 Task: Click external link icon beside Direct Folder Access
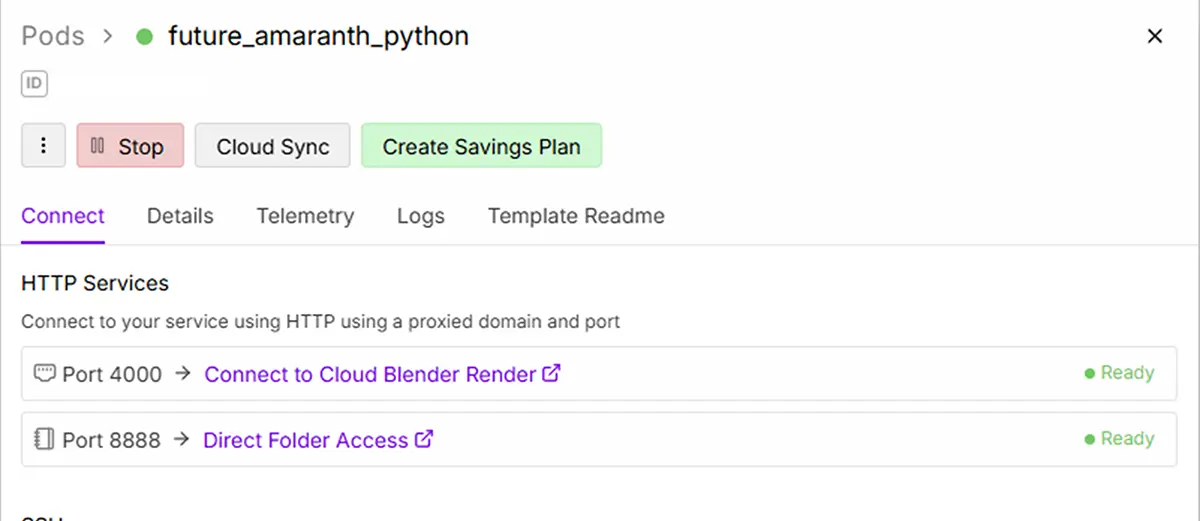(424, 439)
